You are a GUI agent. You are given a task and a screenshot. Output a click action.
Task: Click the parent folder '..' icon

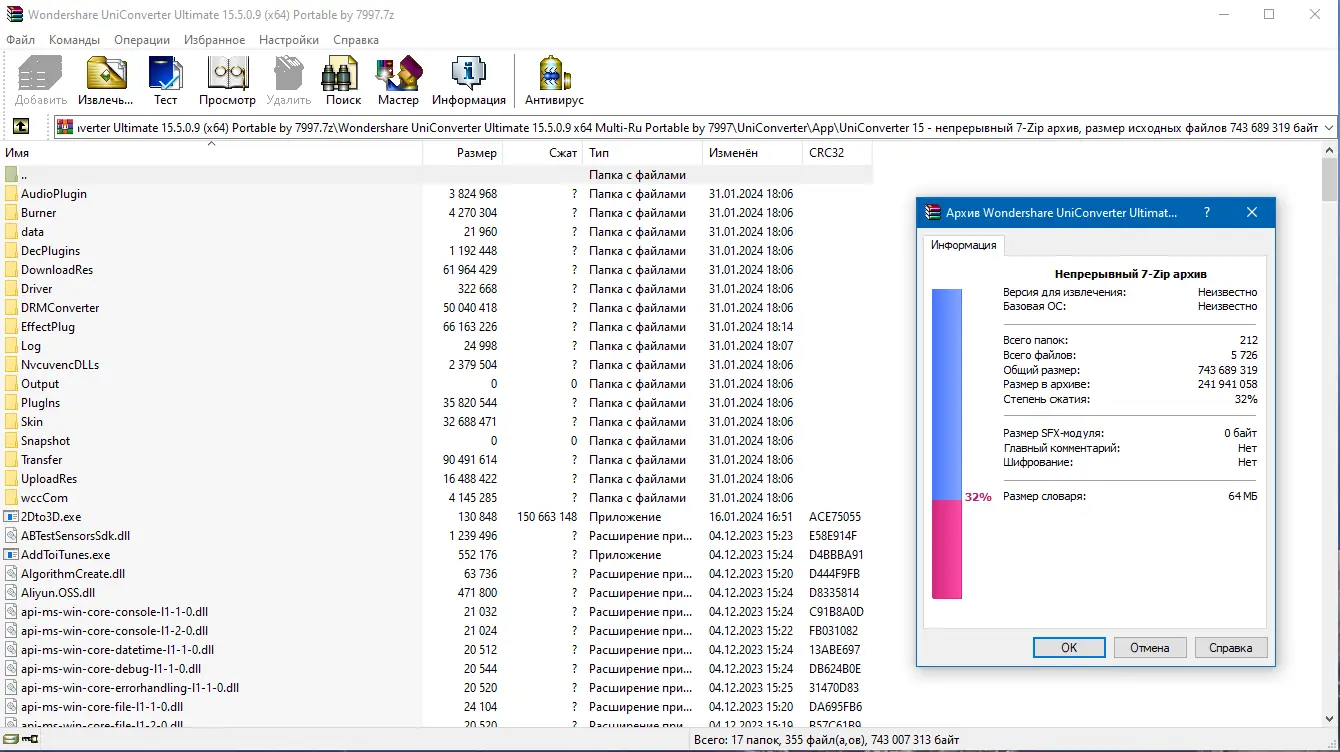click(x=11, y=175)
